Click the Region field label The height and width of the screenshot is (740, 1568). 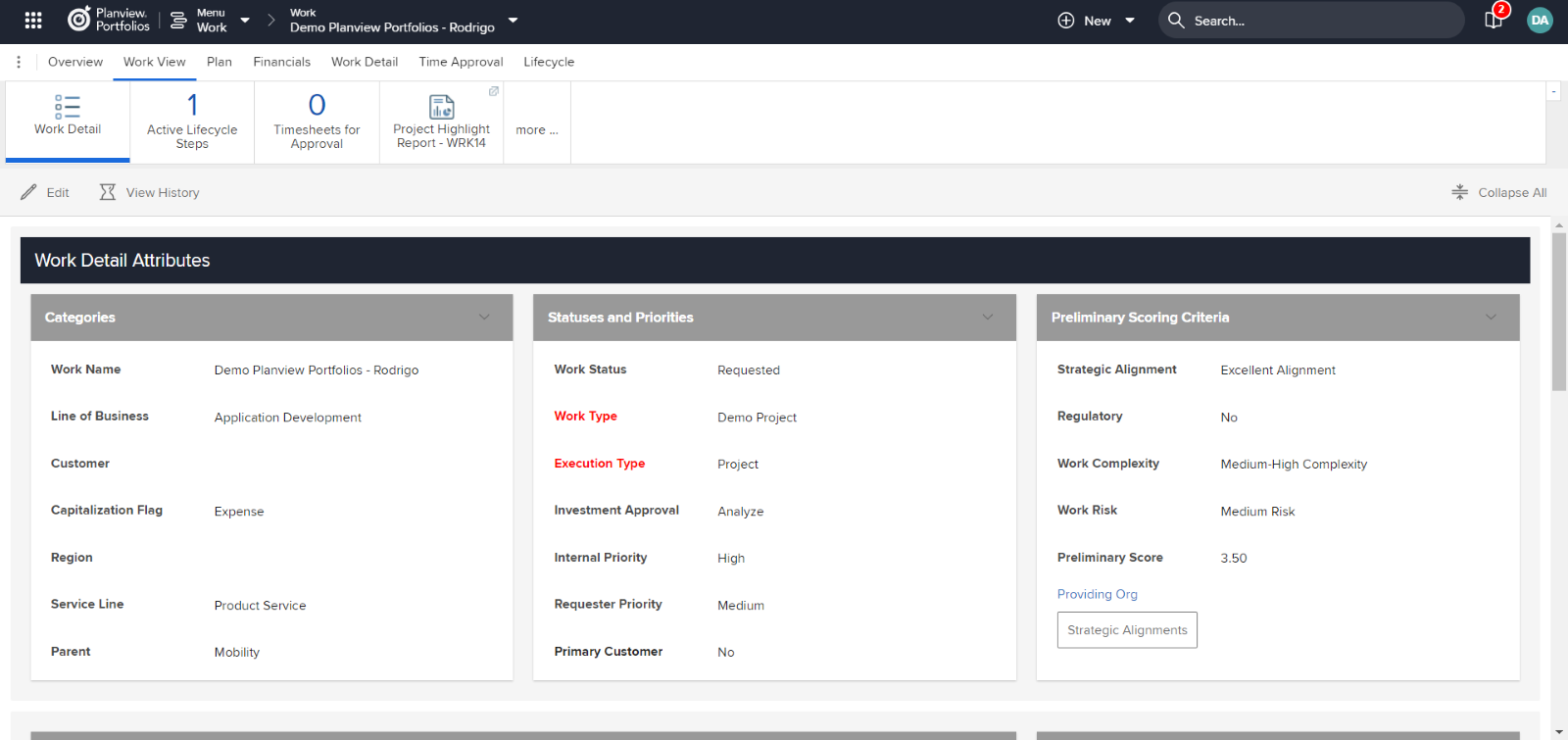(72, 558)
